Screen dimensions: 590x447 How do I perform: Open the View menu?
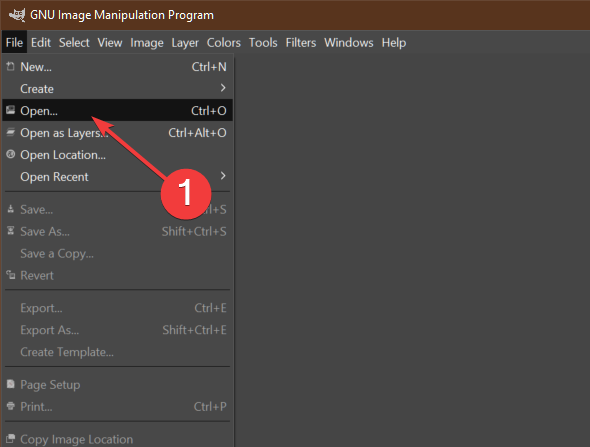tap(110, 43)
